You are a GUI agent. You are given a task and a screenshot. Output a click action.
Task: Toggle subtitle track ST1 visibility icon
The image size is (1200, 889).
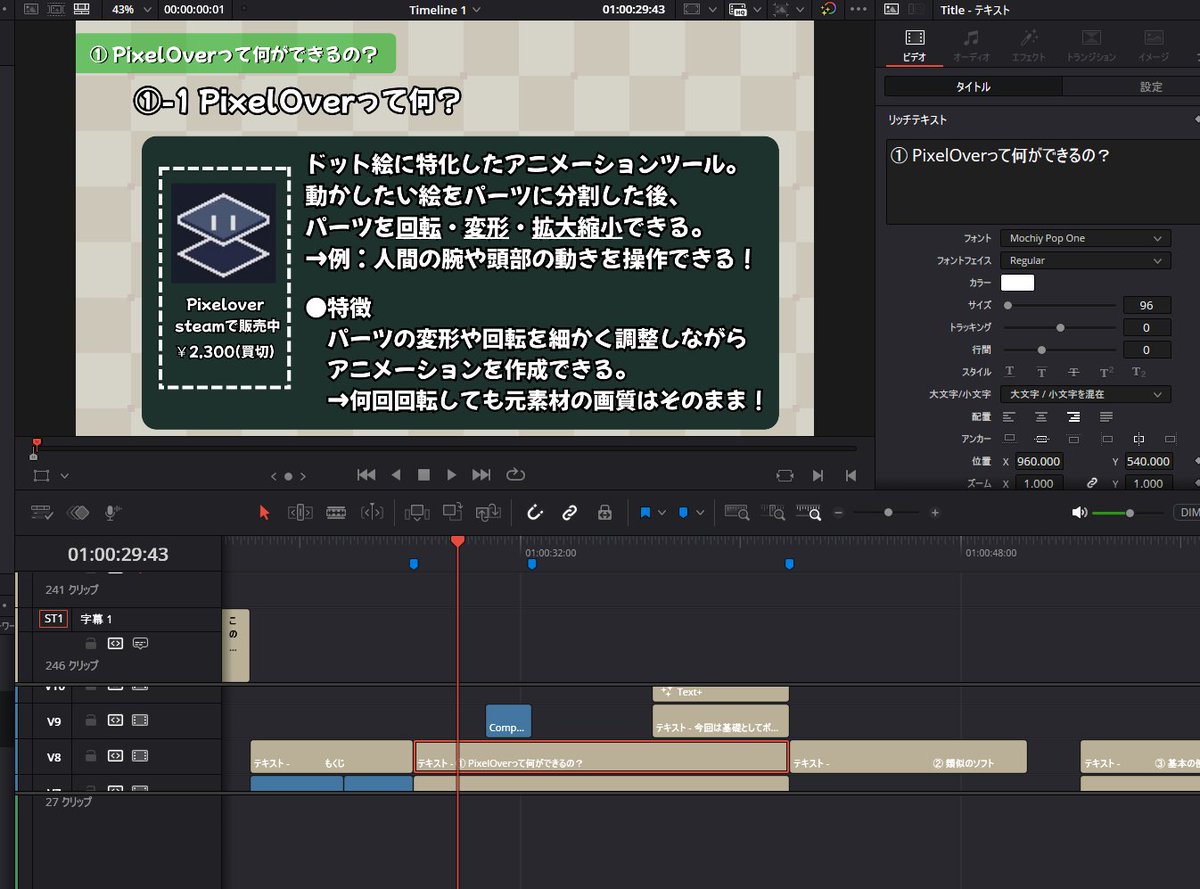[x=140, y=643]
